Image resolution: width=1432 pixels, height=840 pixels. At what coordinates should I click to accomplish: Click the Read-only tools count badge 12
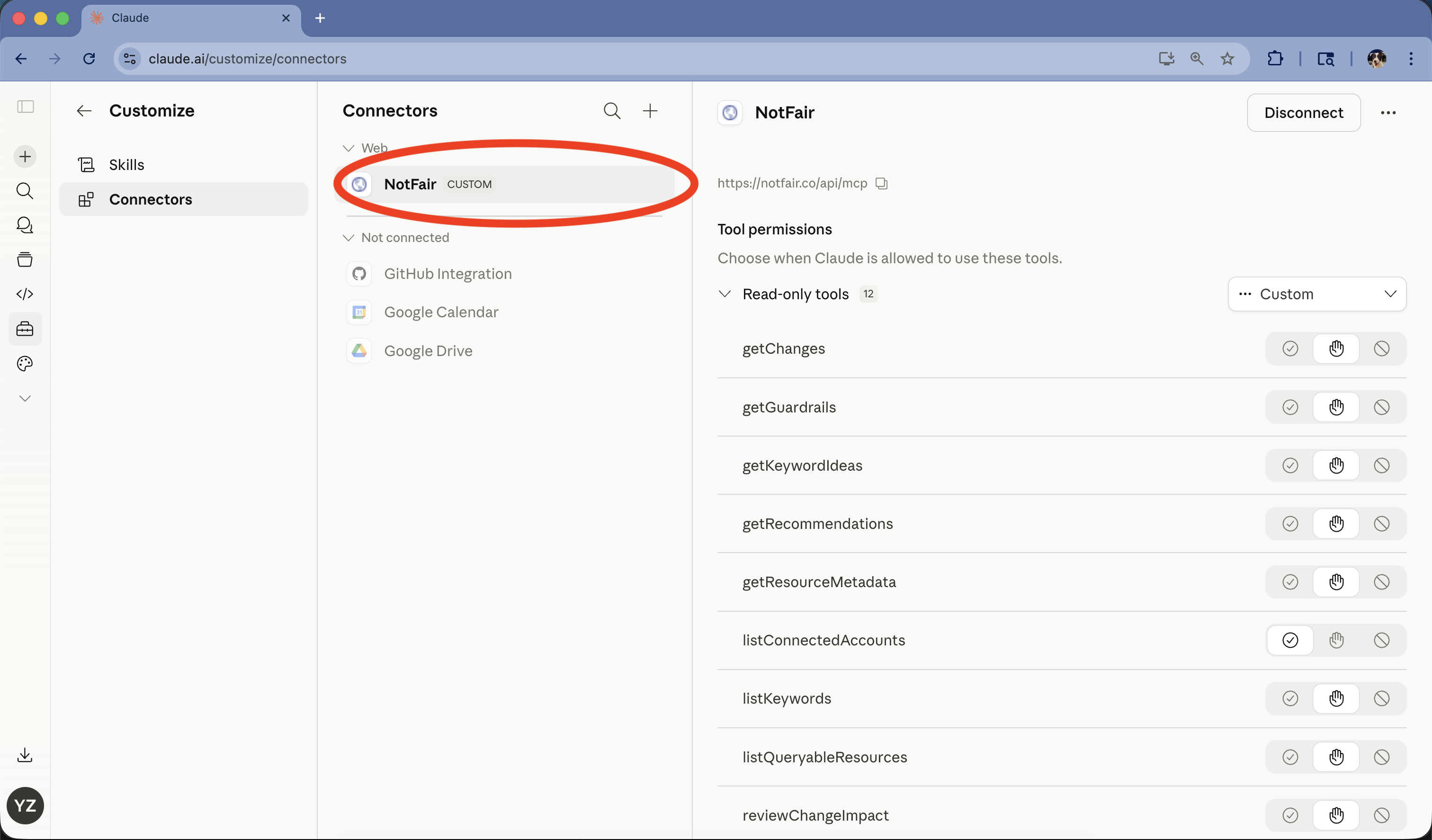click(x=868, y=294)
